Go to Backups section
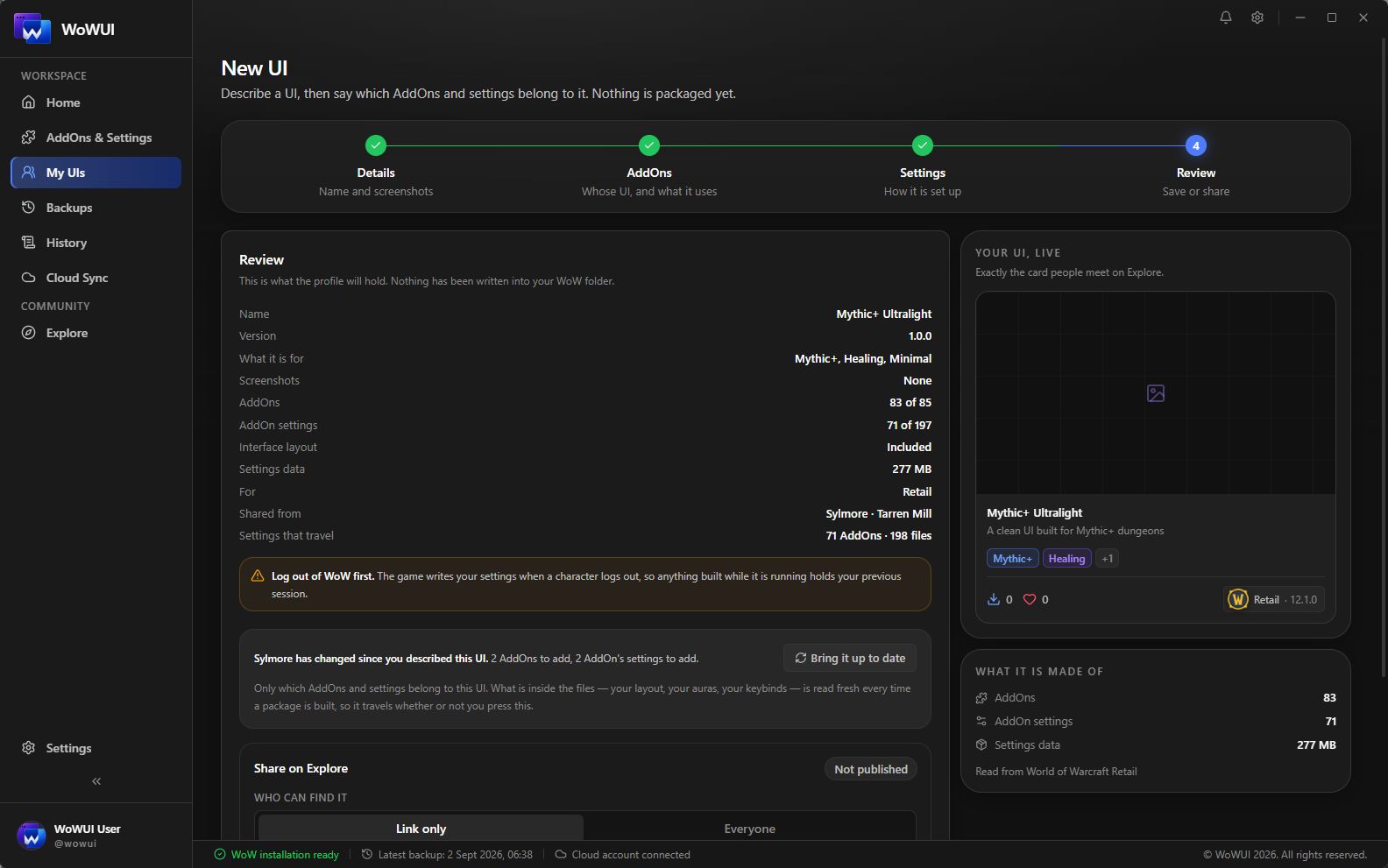 96,208
